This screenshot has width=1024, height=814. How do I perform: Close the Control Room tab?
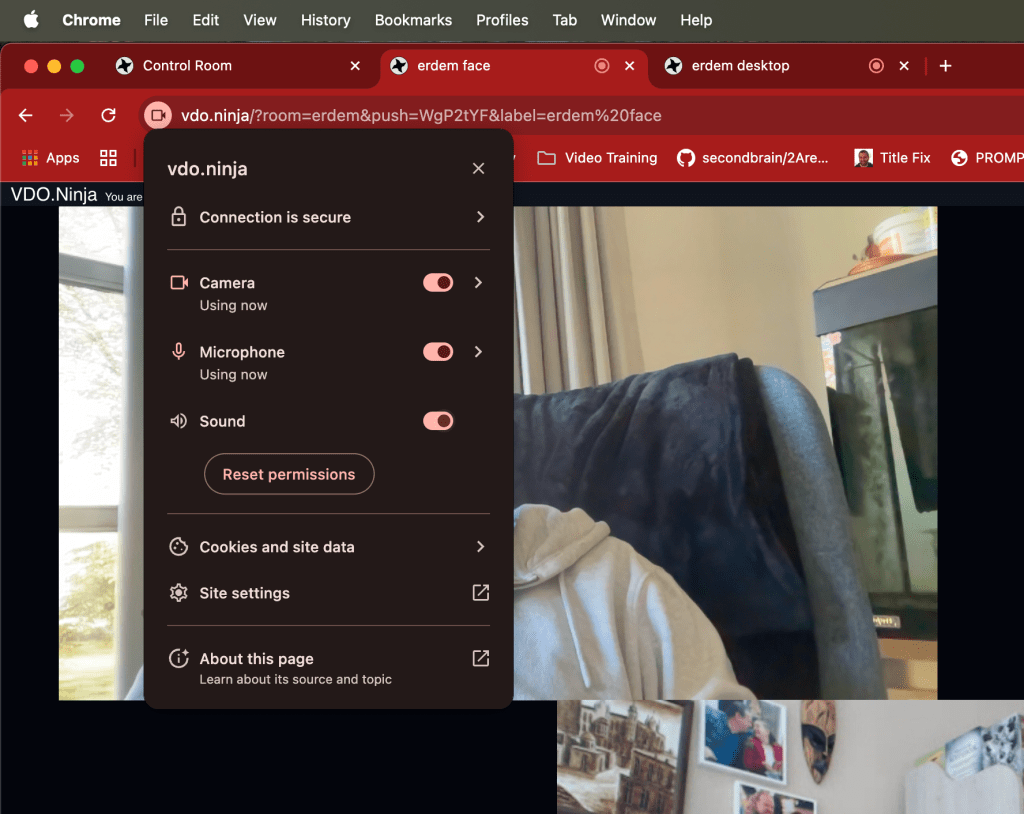pyautogui.click(x=355, y=65)
